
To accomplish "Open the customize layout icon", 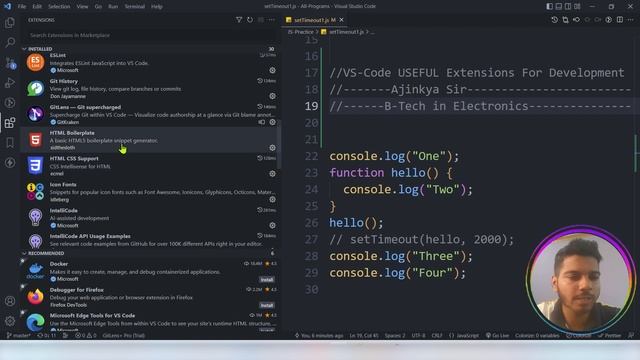I will (x=577, y=6).
